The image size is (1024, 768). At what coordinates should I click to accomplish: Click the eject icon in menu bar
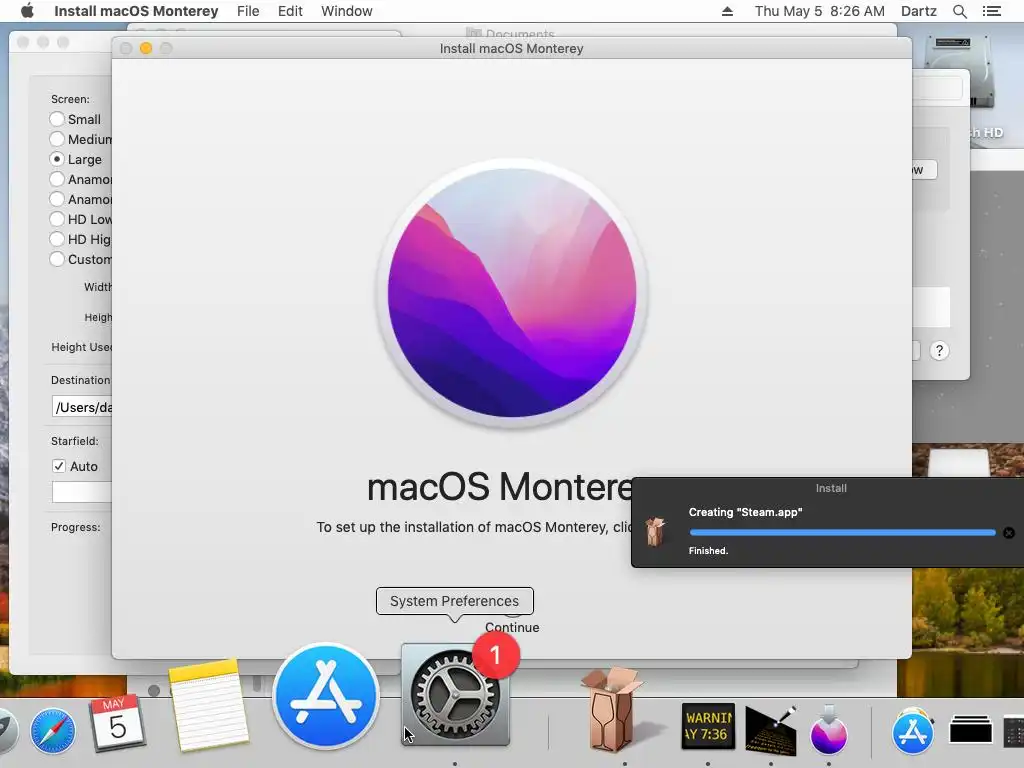[x=727, y=11]
